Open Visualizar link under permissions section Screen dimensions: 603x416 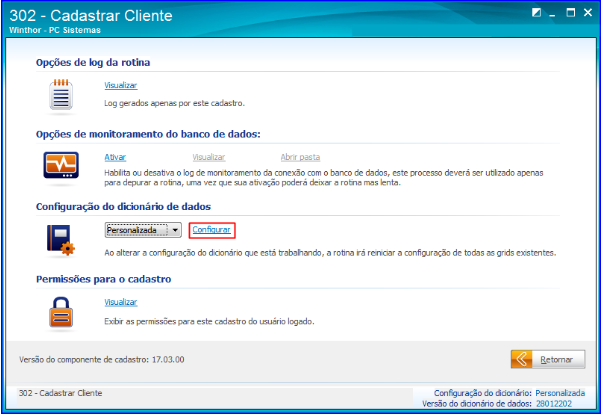pos(121,302)
